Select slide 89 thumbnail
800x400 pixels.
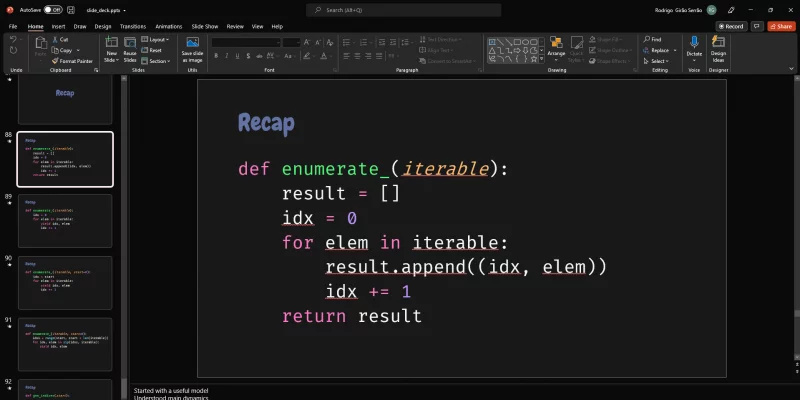coord(65,220)
